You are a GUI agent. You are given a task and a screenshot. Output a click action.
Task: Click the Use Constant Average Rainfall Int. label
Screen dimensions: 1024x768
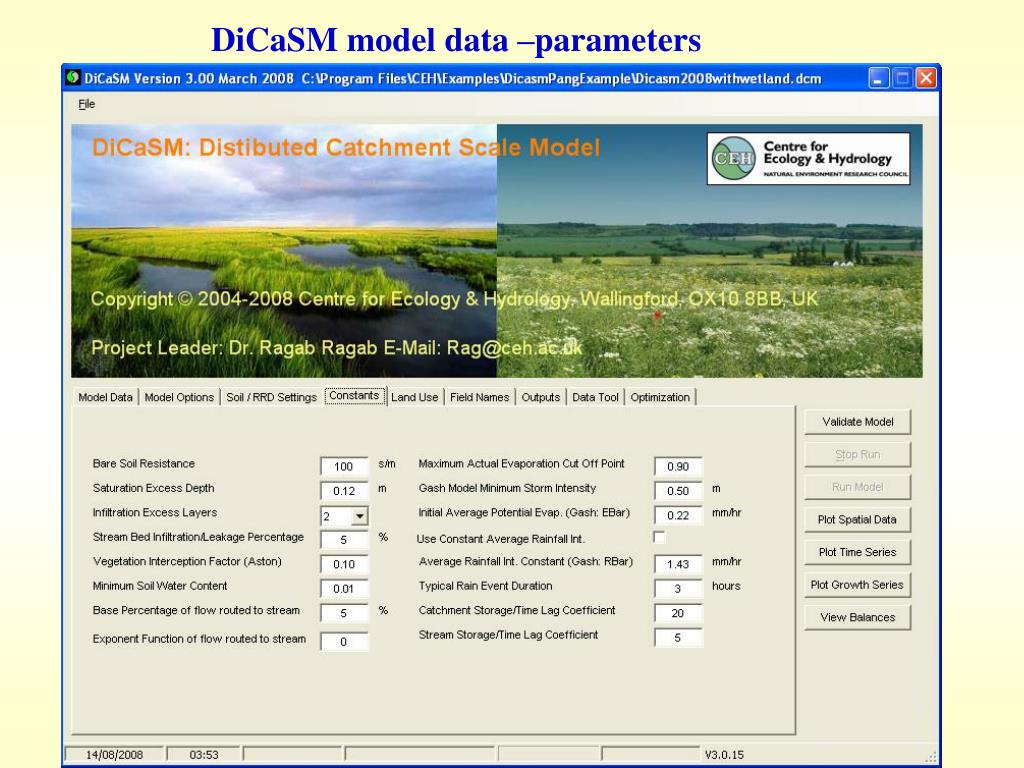coord(500,539)
